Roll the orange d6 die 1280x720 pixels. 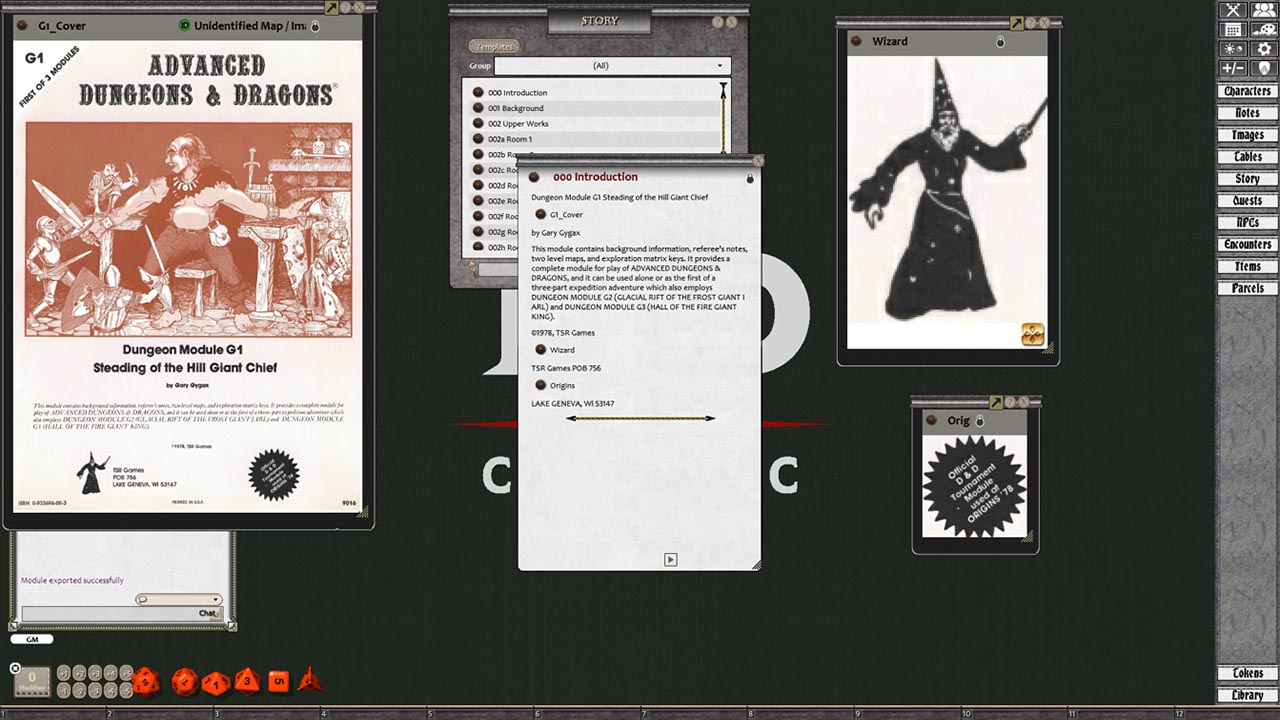[278, 680]
